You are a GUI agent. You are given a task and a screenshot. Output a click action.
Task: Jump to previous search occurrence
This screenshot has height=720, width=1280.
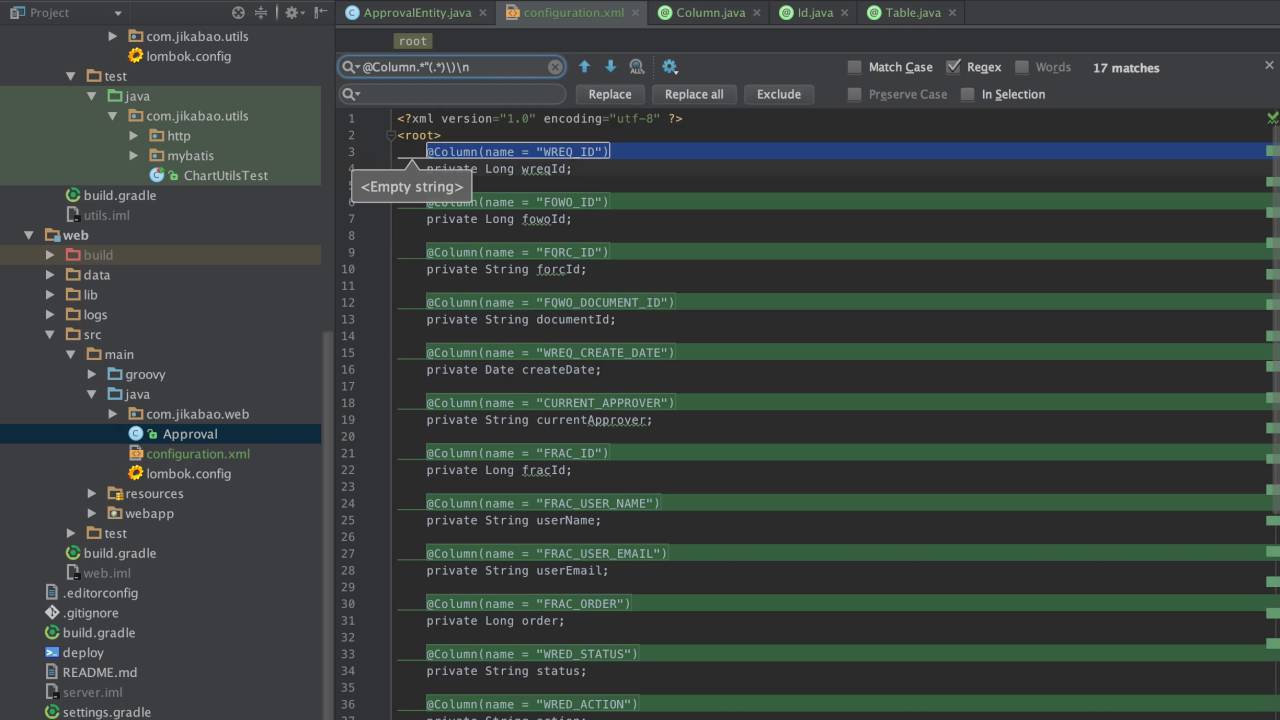(585, 67)
